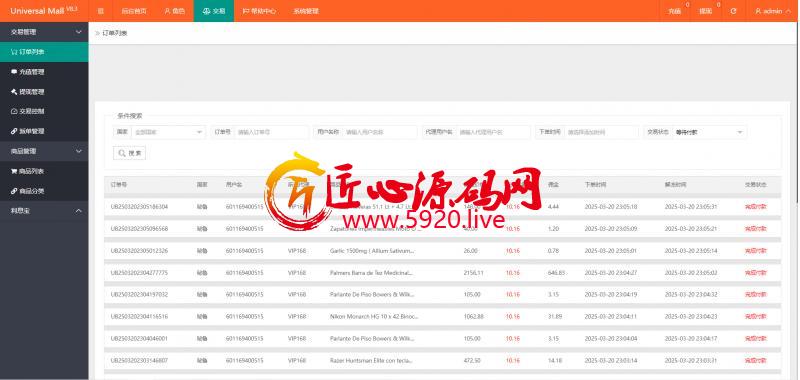
Task: Open the 帮助中心 top menu
Action: coord(259,11)
